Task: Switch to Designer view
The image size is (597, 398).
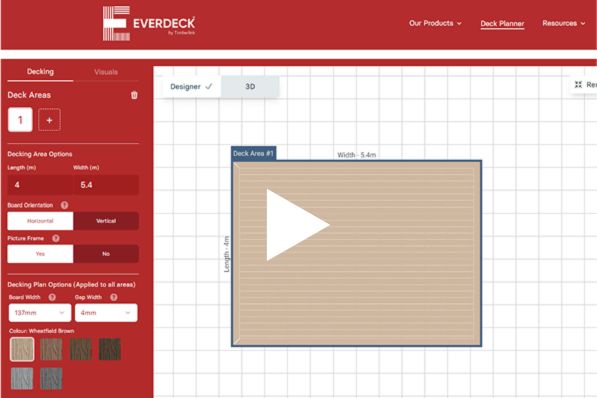Action: [x=191, y=87]
